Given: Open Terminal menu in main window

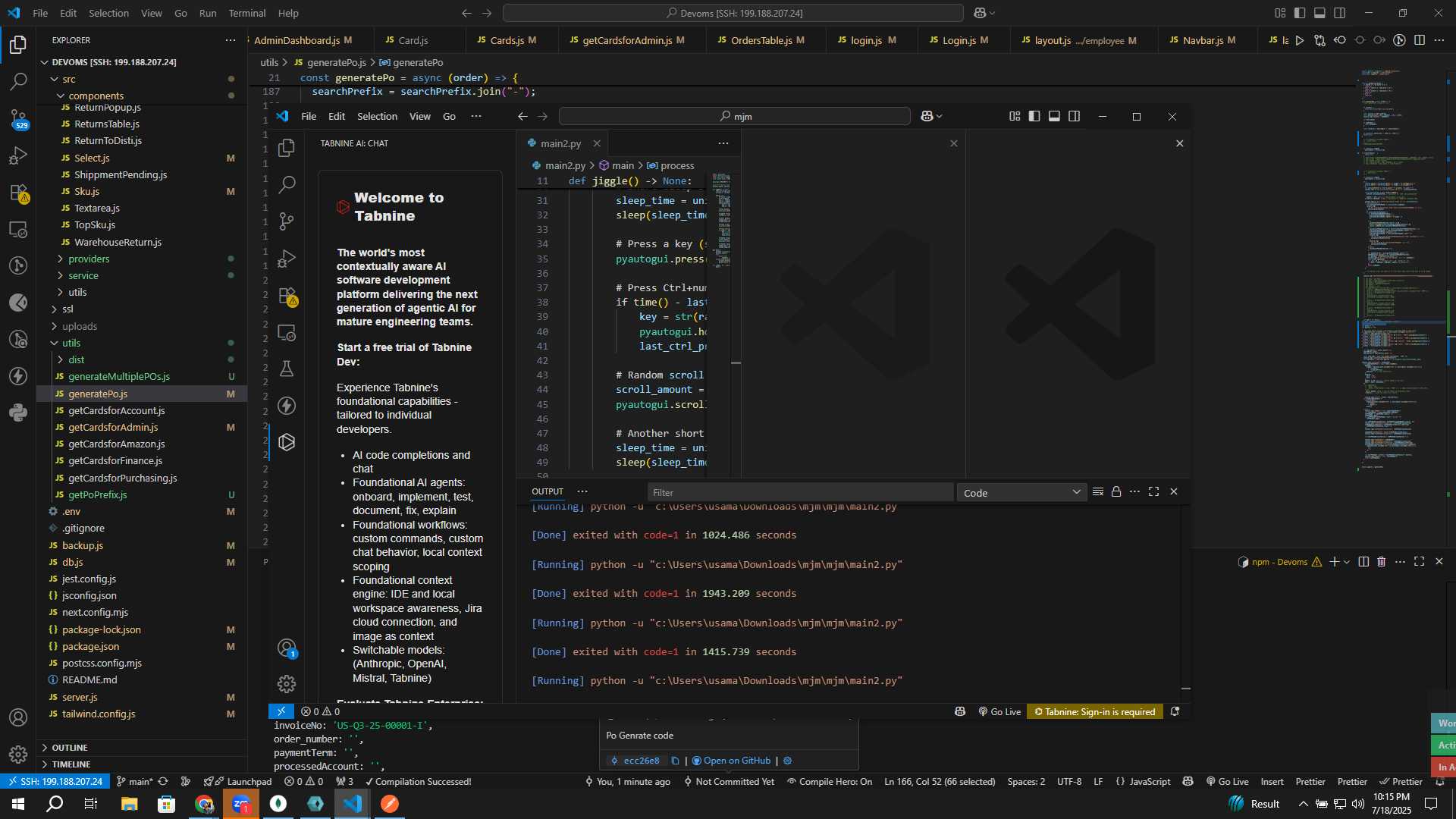Looking at the screenshot, I should point(247,13).
